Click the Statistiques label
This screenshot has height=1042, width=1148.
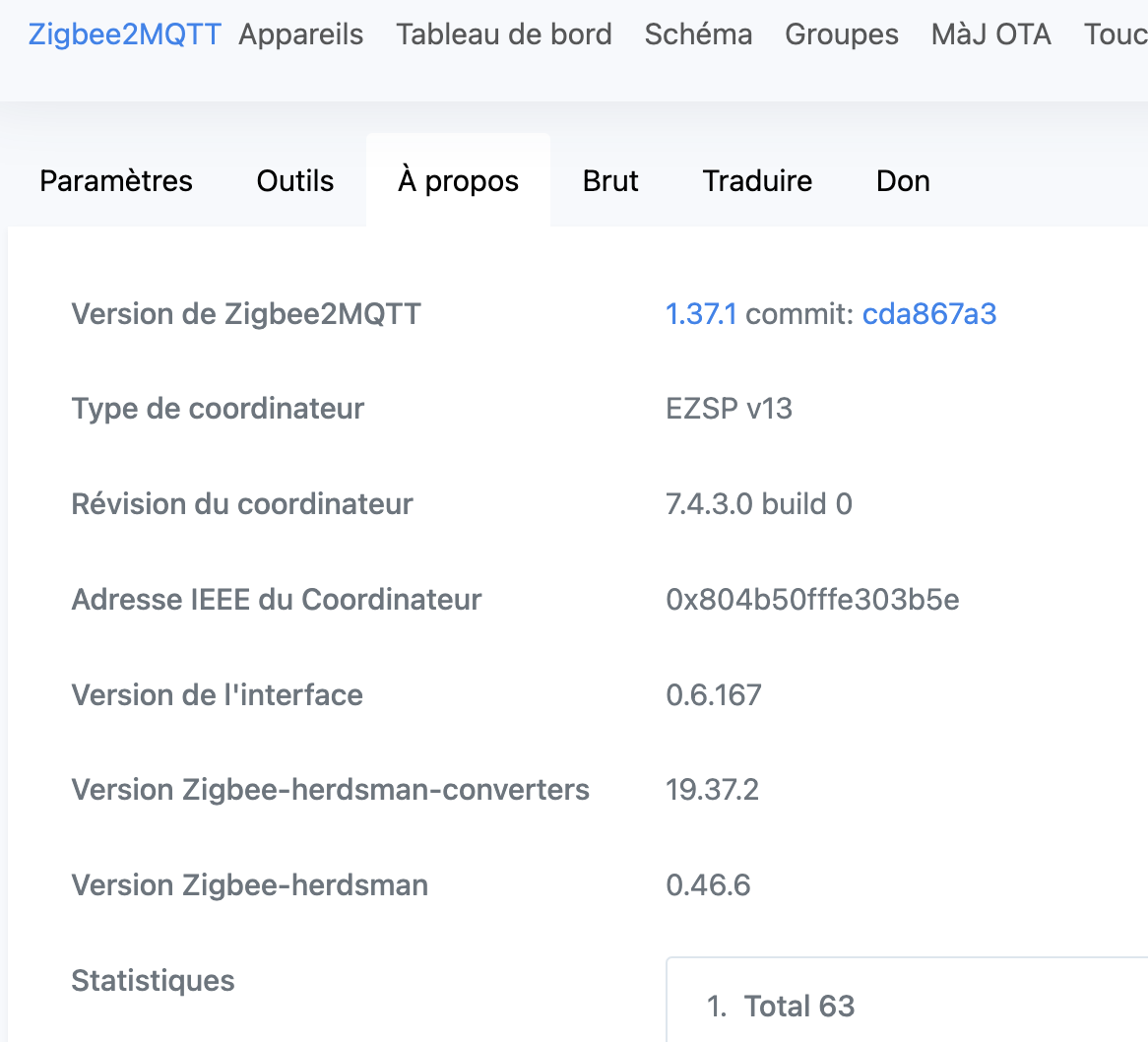[x=153, y=981]
